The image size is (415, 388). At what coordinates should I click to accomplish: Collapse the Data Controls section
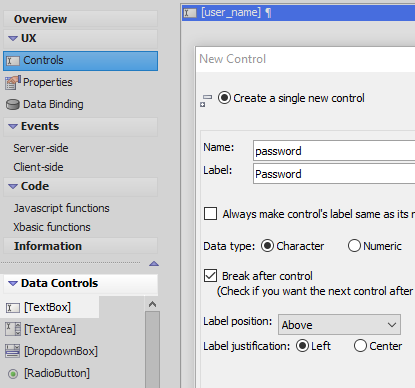pyautogui.click(x=13, y=284)
